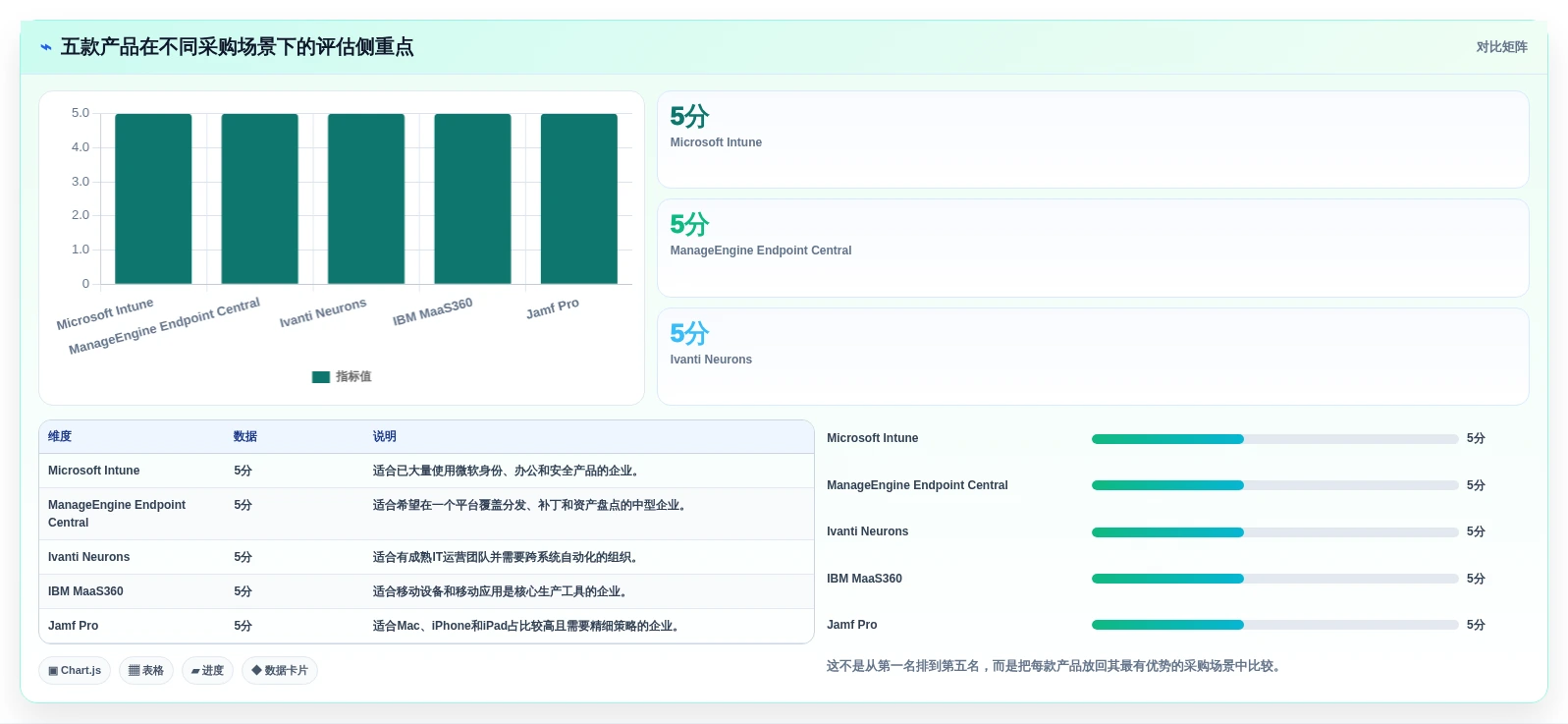
Task: Click the 说明 column header
Action: (384, 437)
